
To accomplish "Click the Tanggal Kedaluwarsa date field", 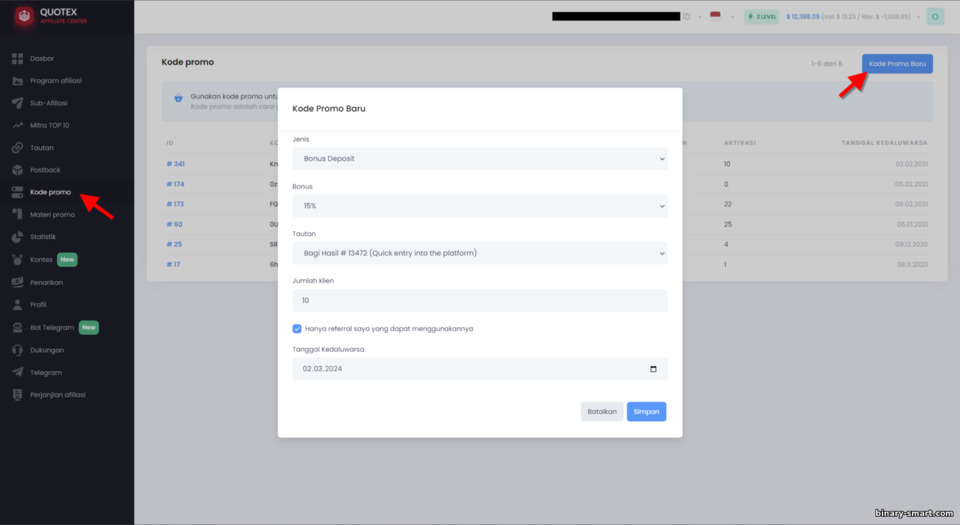I will coord(480,369).
